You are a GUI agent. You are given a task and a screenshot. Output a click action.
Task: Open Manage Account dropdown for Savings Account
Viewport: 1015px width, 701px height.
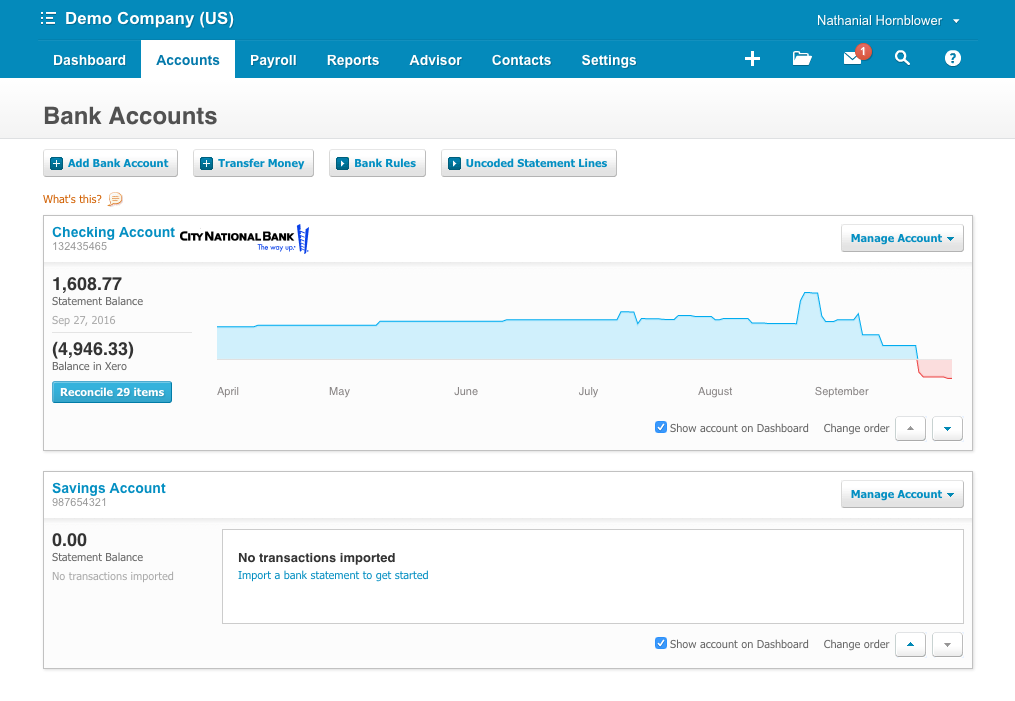pos(901,494)
